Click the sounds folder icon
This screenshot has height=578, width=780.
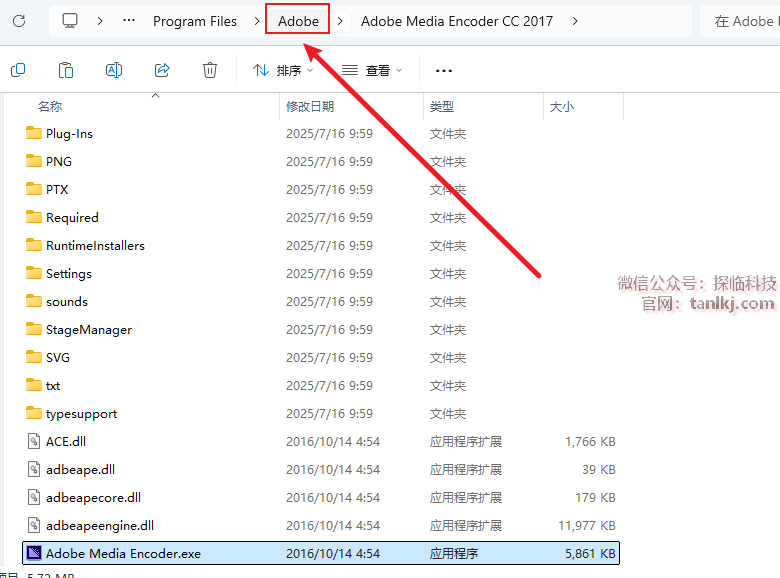coord(34,301)
